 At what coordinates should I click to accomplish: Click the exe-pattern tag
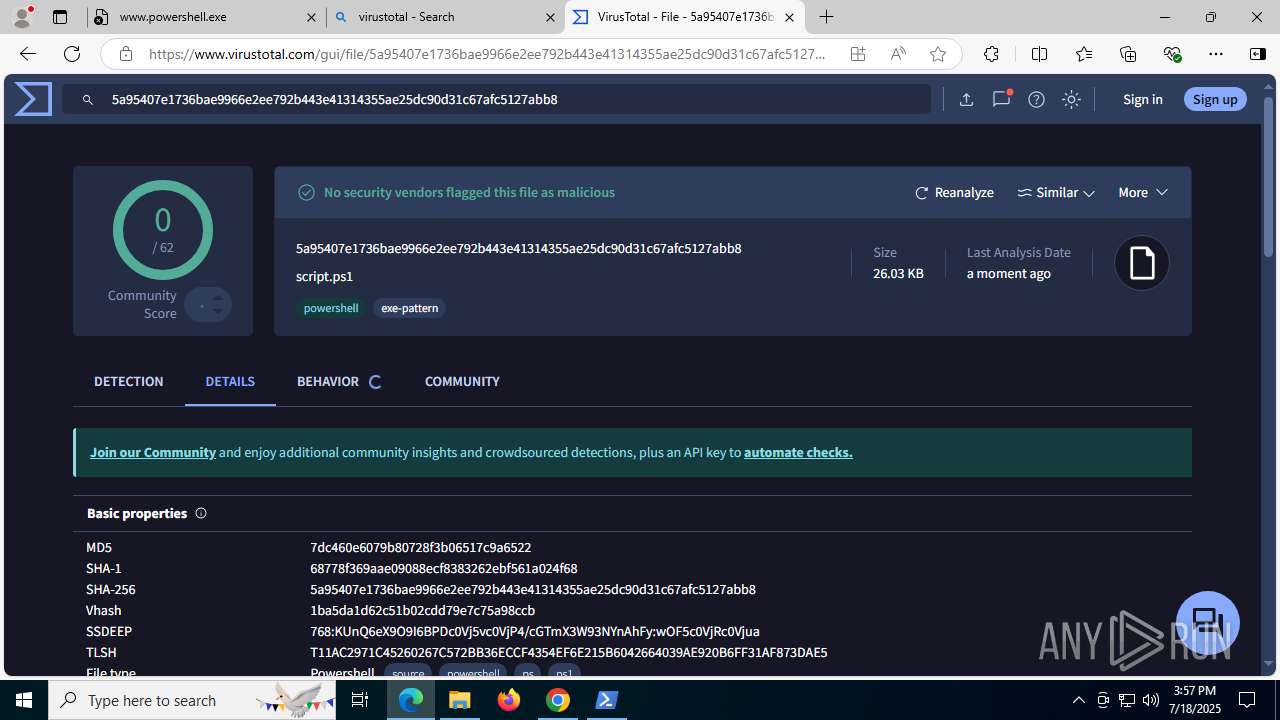[x=410, y=308]
